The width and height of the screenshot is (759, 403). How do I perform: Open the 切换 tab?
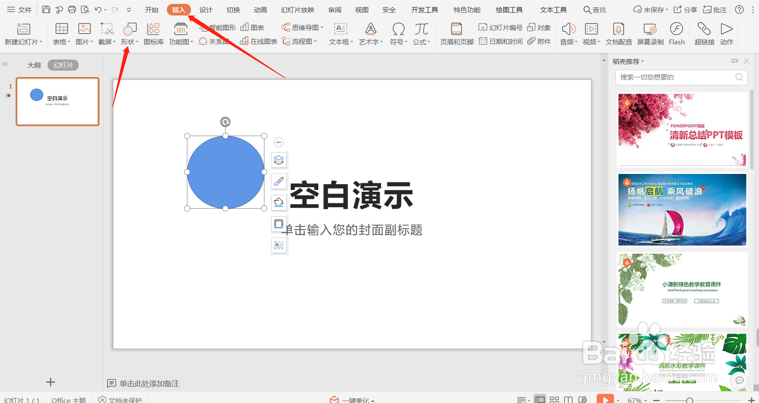(x=233, y=10)
